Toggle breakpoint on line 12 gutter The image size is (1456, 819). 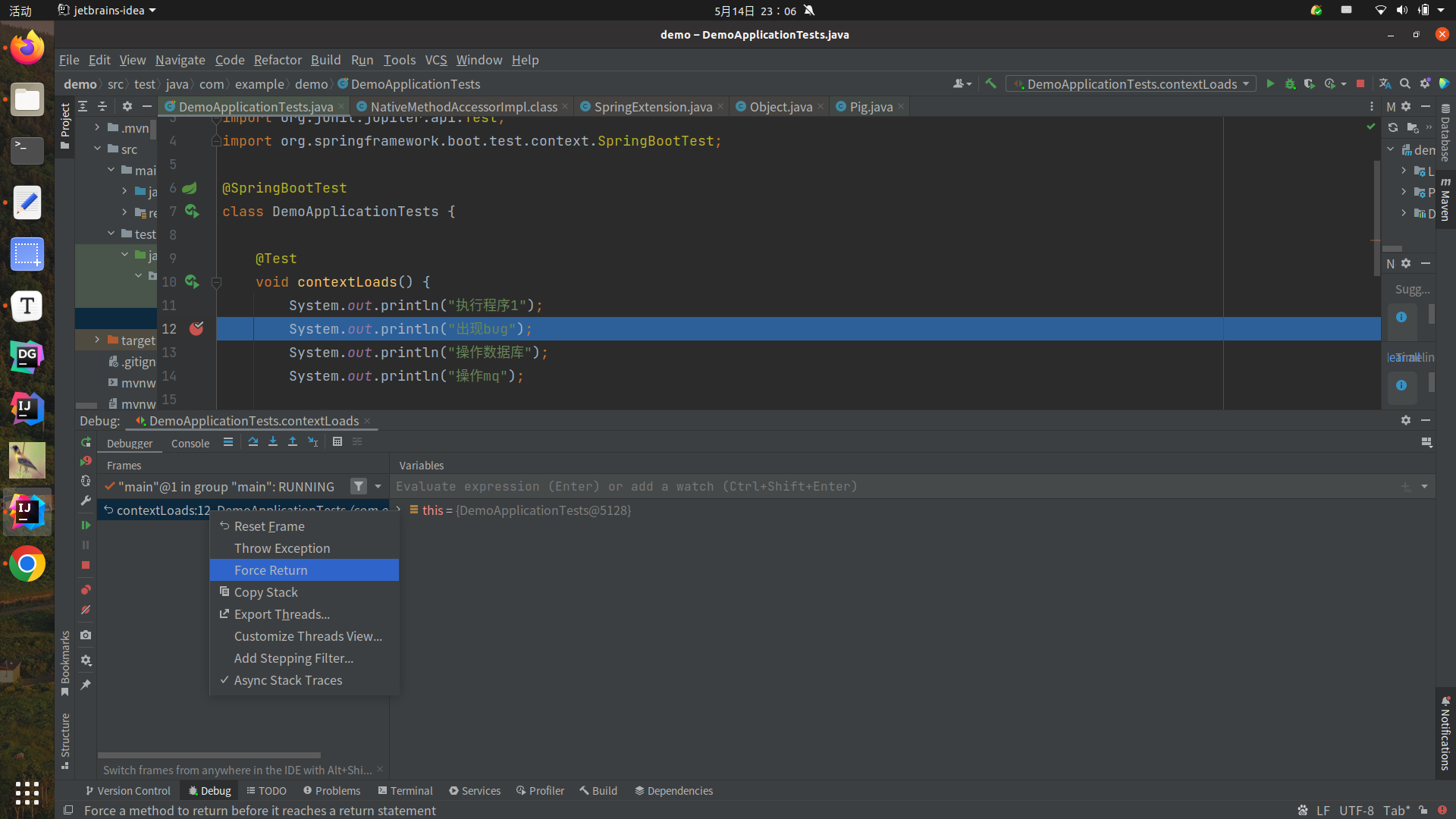(x=196, y=328)
